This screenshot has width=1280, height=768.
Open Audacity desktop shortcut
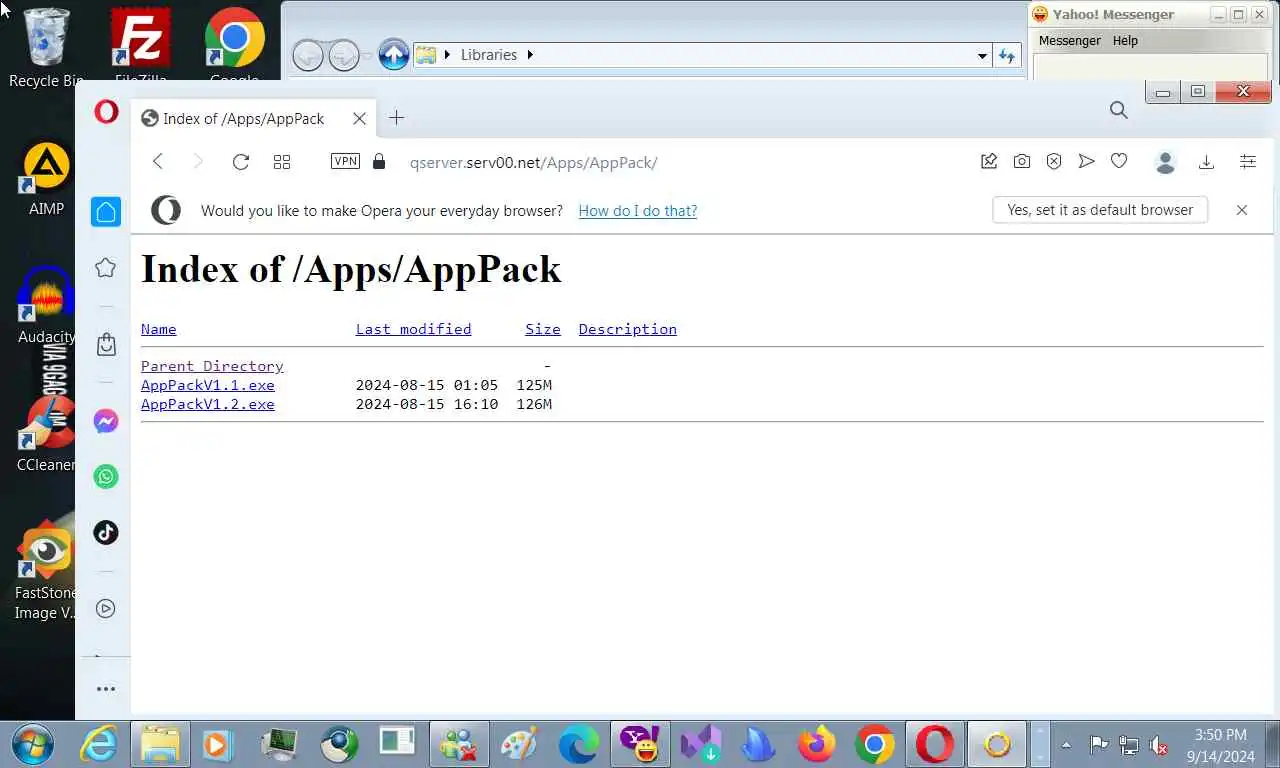tap(46, 305)
